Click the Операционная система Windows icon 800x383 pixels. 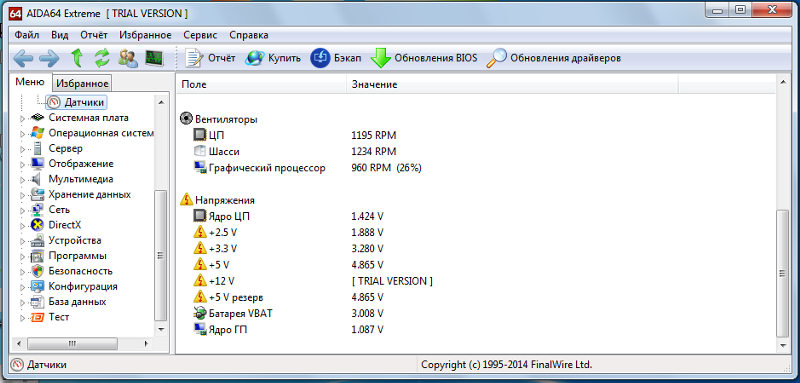[37, 133]
